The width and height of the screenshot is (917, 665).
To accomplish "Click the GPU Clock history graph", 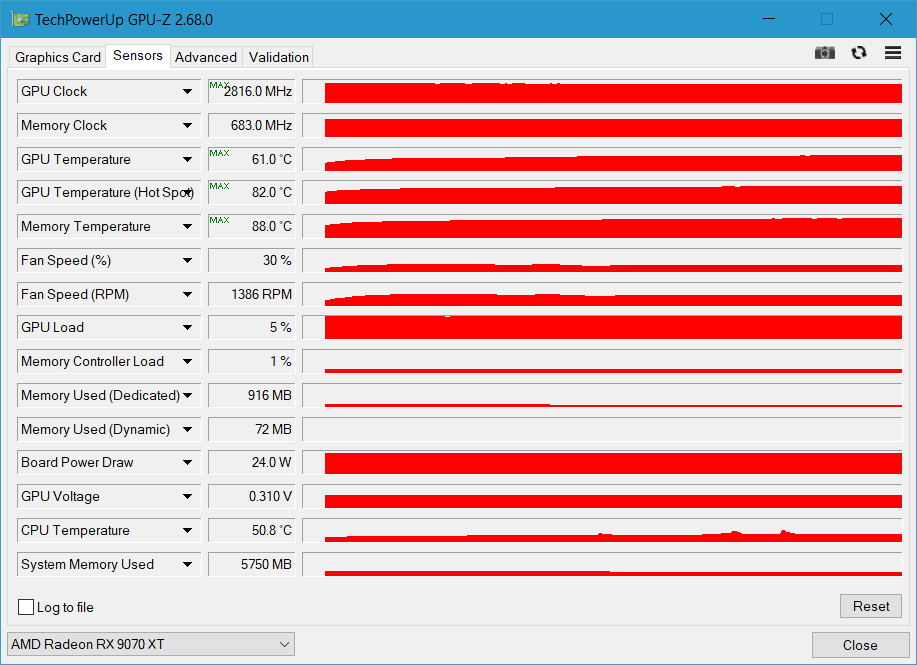I will (x=602, y=91).
